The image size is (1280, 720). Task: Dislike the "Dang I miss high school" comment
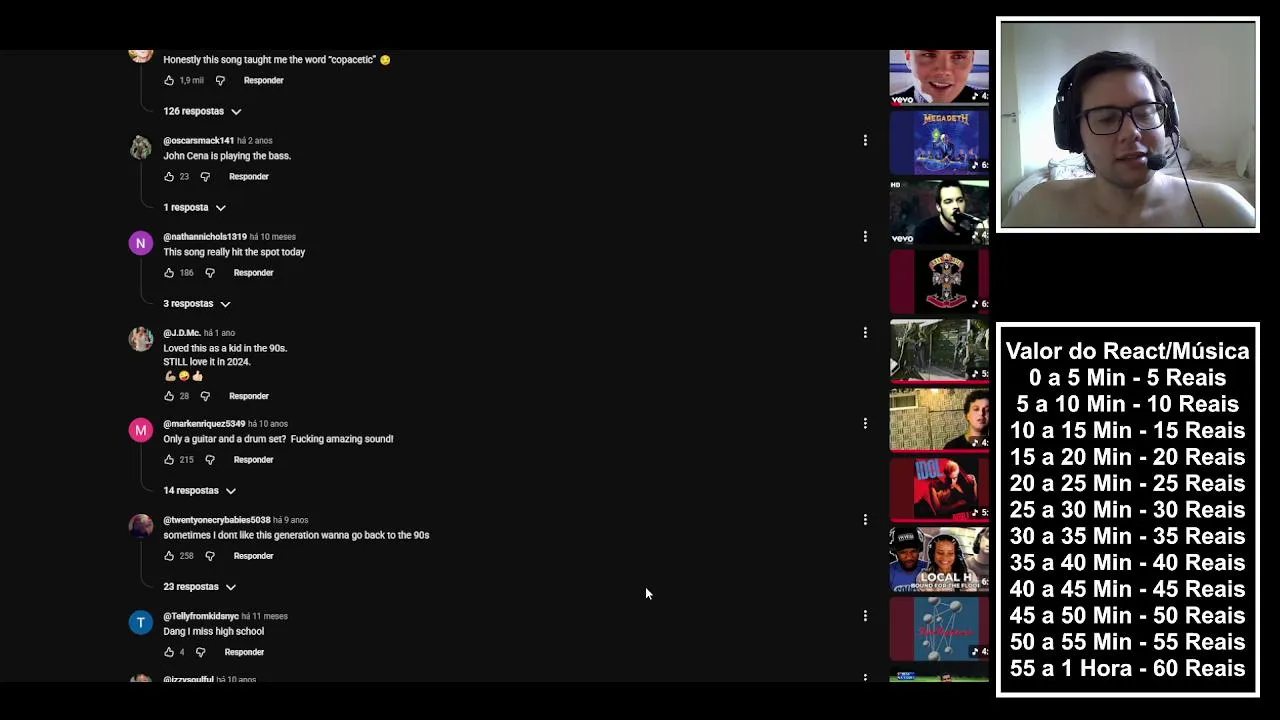200,652
